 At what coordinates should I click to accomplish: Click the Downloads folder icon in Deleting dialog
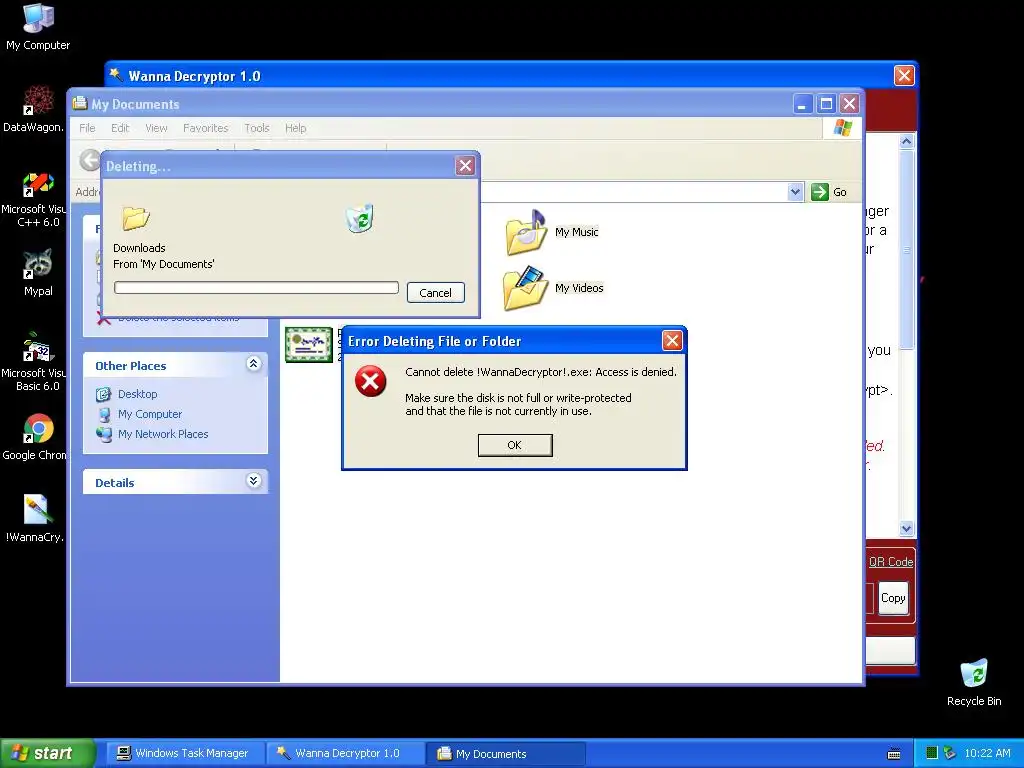tap(136, 218)
